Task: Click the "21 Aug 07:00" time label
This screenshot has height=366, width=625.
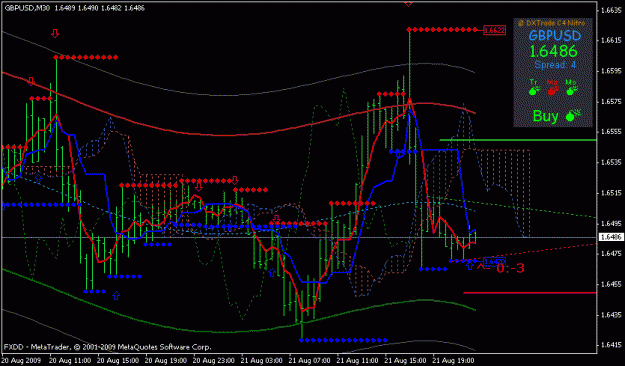Action: click(x=309, y=360)
